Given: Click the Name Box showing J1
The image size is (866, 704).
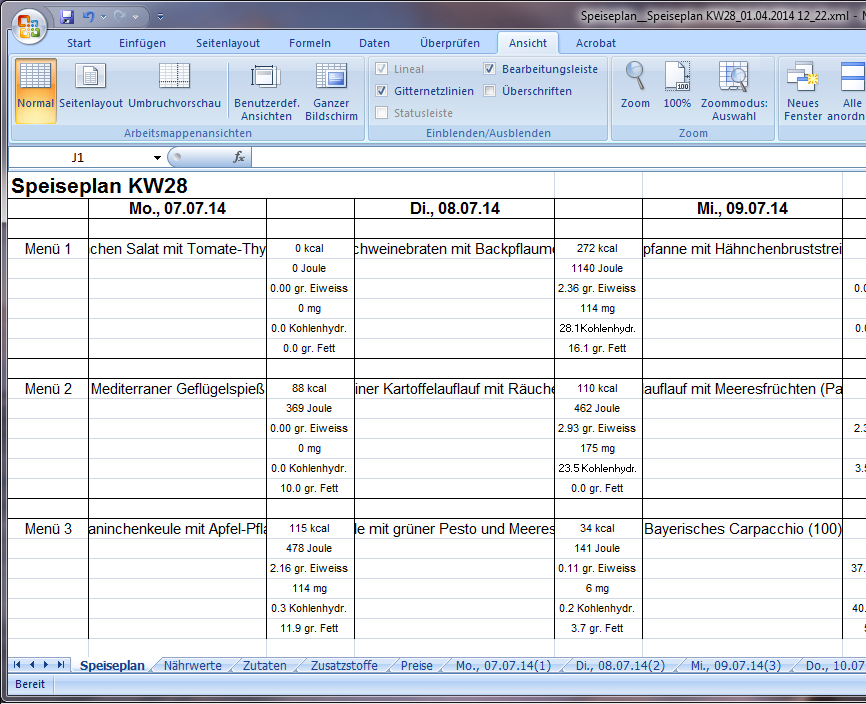Looking at the screenshot, I should [x=78, y=157].
